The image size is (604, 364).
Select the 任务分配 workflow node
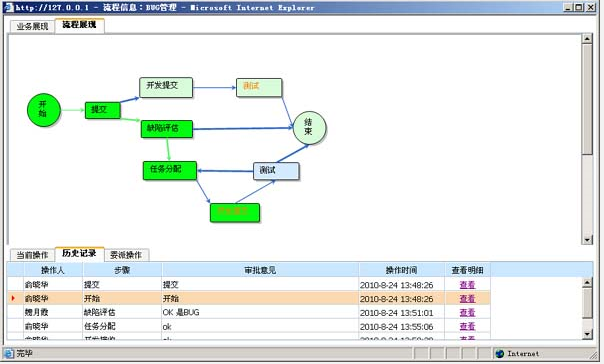point(169,170)
